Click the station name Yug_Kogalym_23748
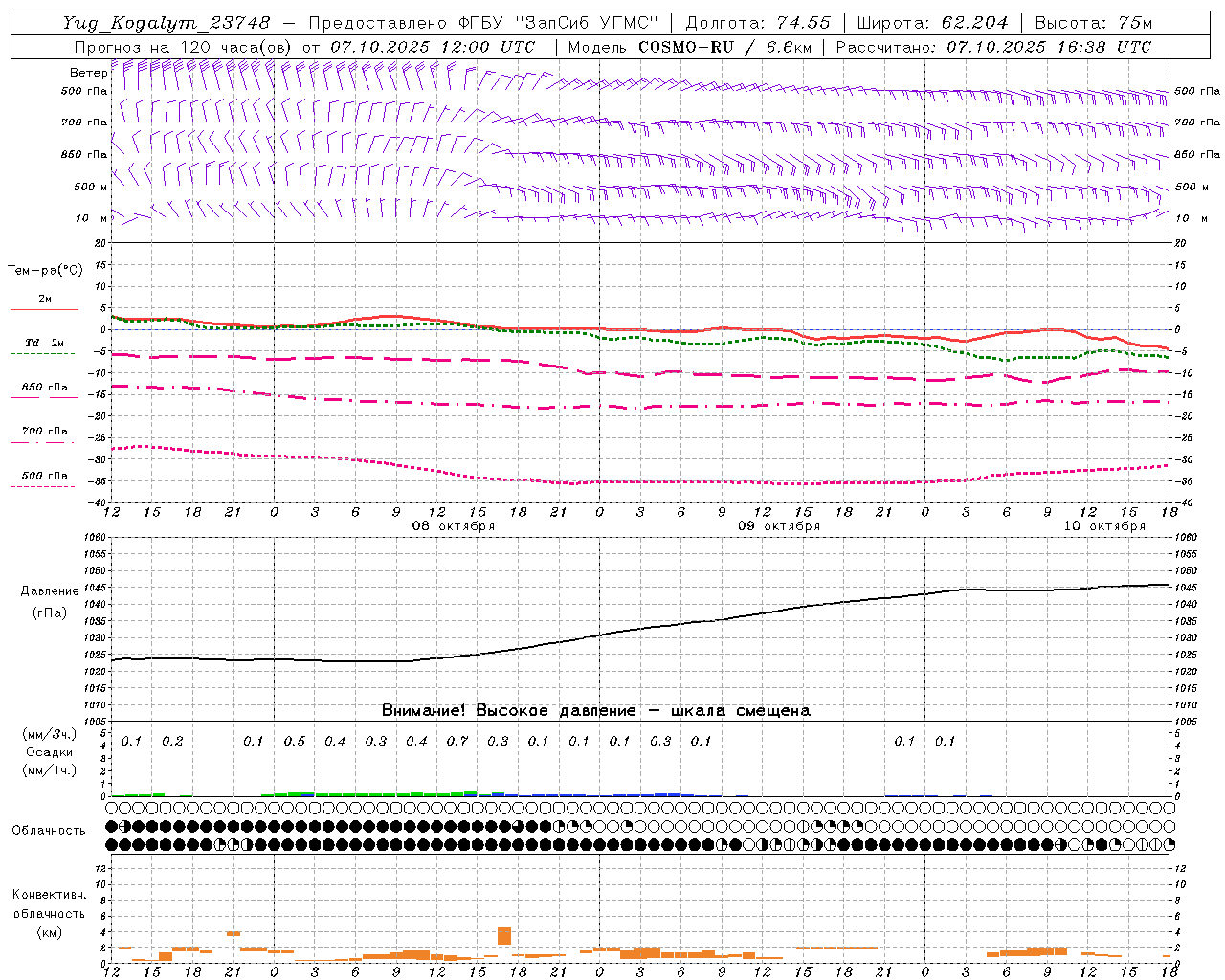1225x980 pixels. pyautogui.click(x=167, y=23)
